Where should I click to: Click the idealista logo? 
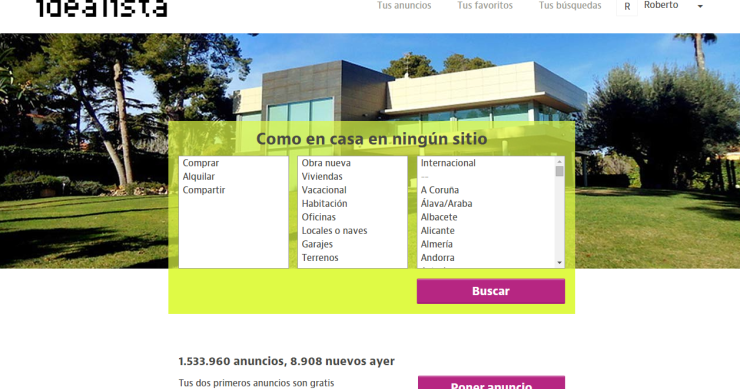pos(101,8)
